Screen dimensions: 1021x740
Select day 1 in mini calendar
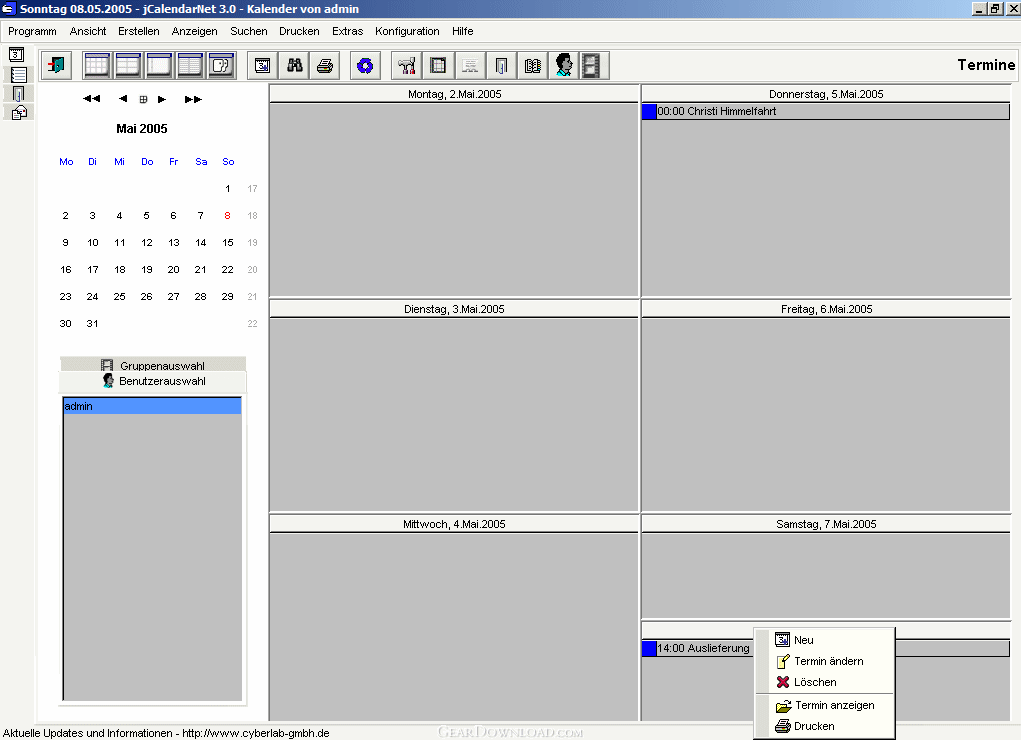[x=227, y=188]
